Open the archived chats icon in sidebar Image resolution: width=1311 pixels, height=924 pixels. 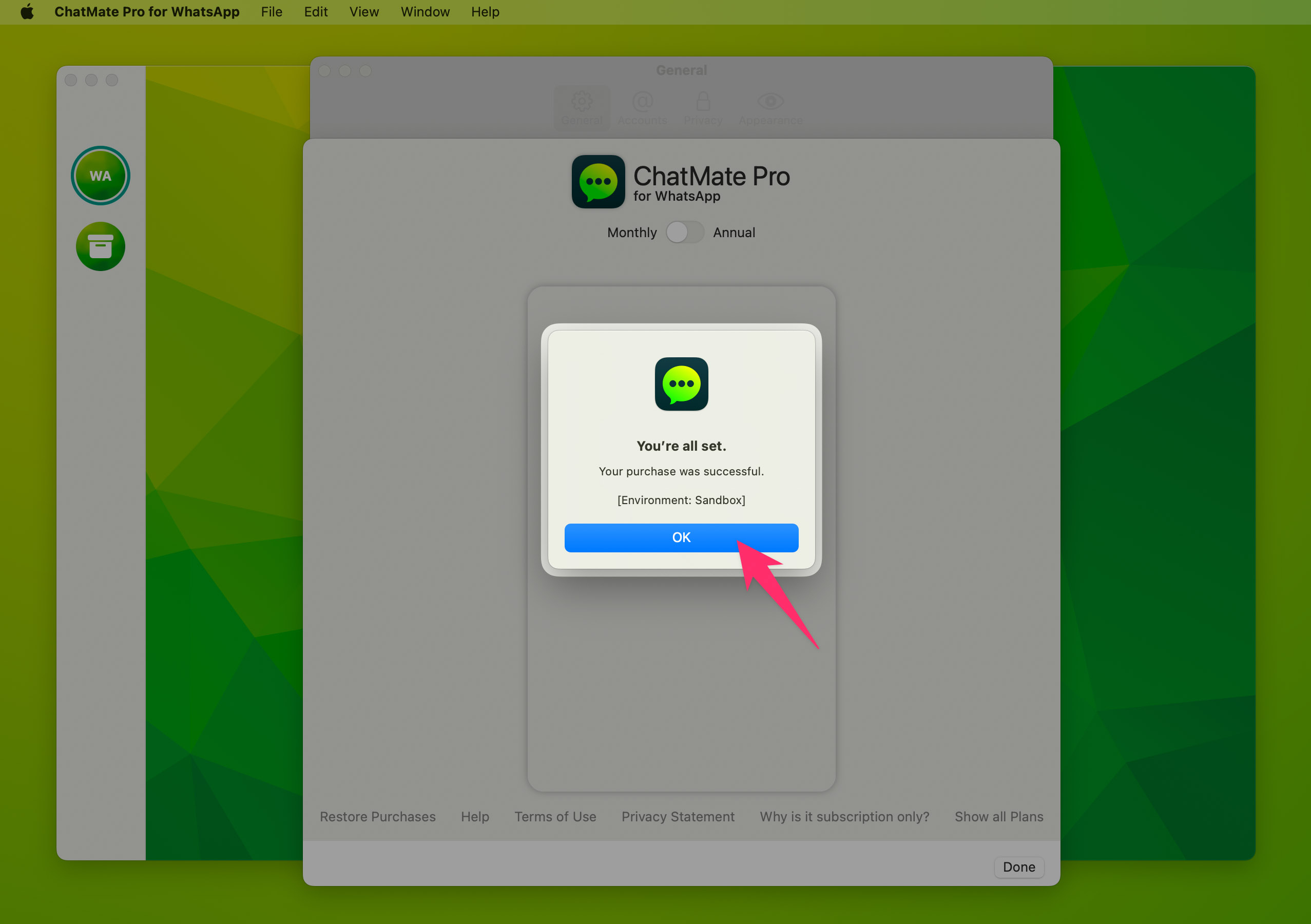(100, 246)
